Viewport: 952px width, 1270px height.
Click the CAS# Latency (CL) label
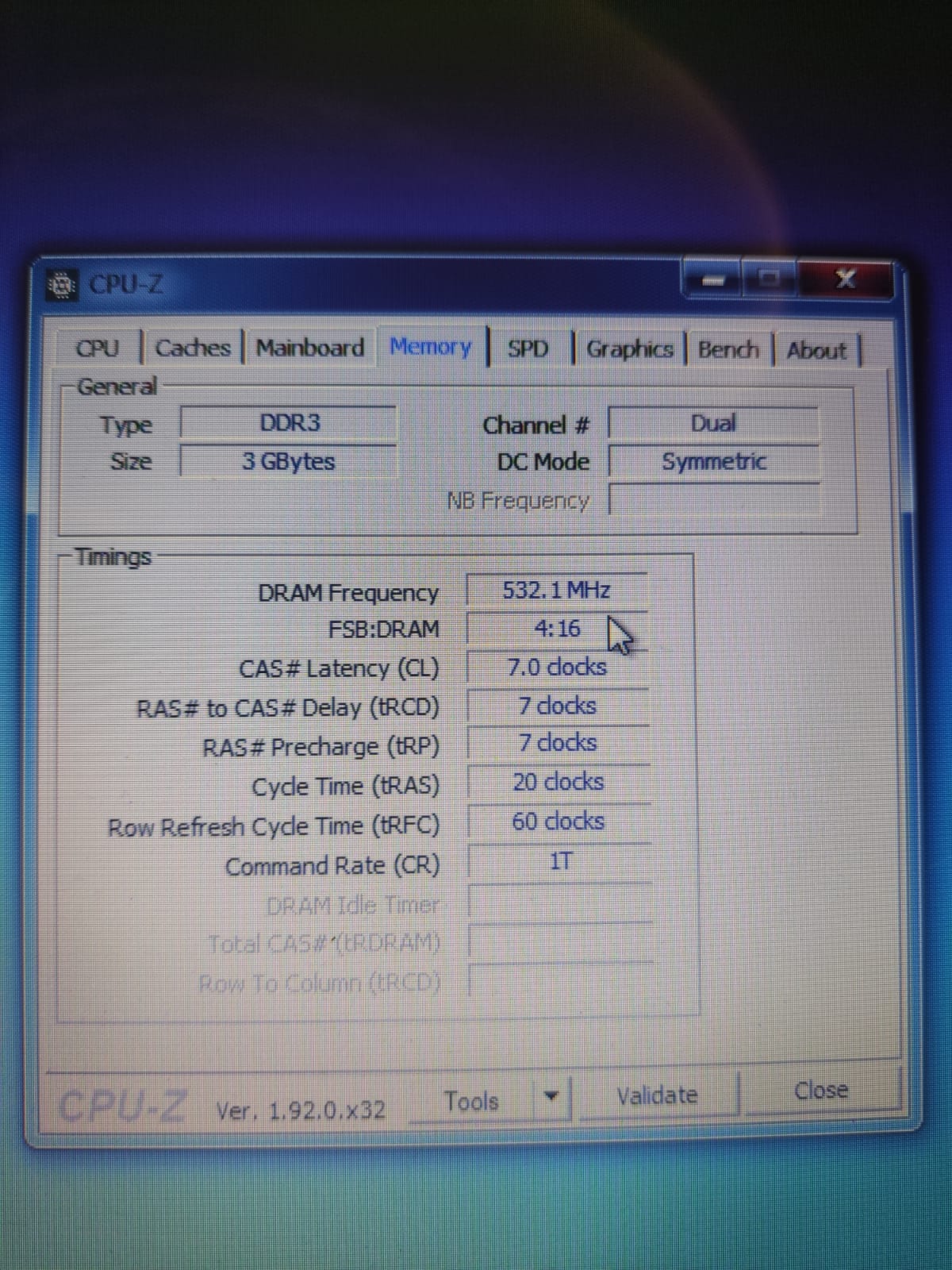pyautogui.click(x=339, y=669)
